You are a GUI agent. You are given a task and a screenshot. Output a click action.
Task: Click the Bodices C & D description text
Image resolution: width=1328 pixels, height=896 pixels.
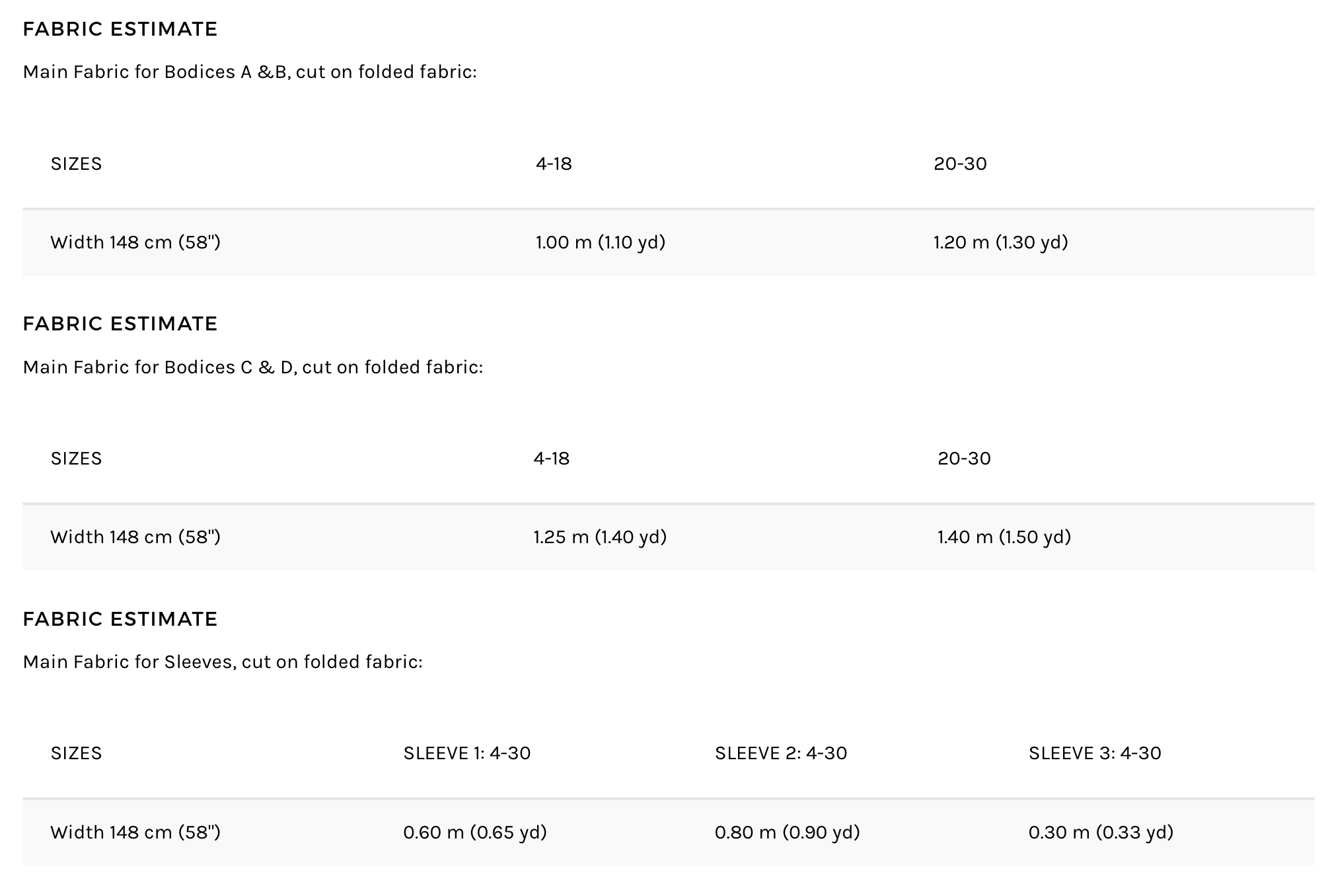click(253, 367)
